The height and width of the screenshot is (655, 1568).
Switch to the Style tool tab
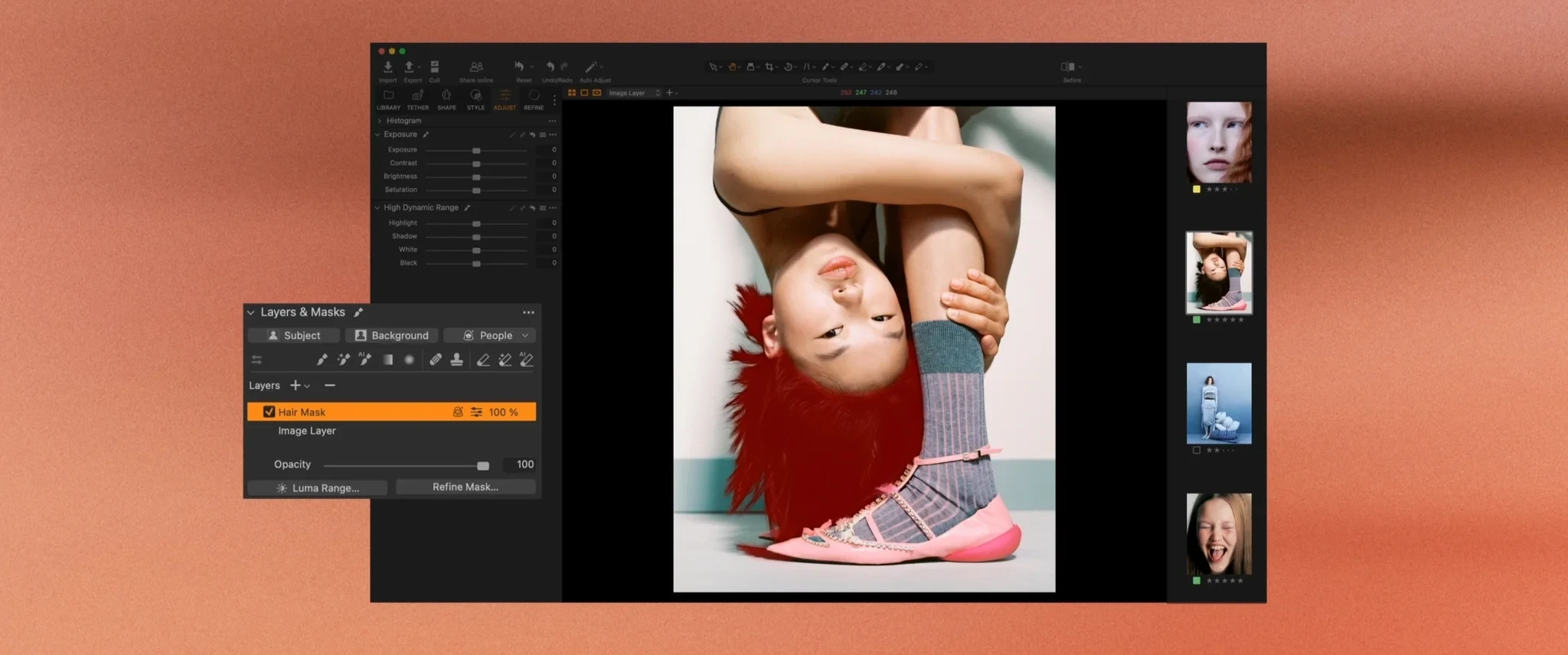[475, 99]
